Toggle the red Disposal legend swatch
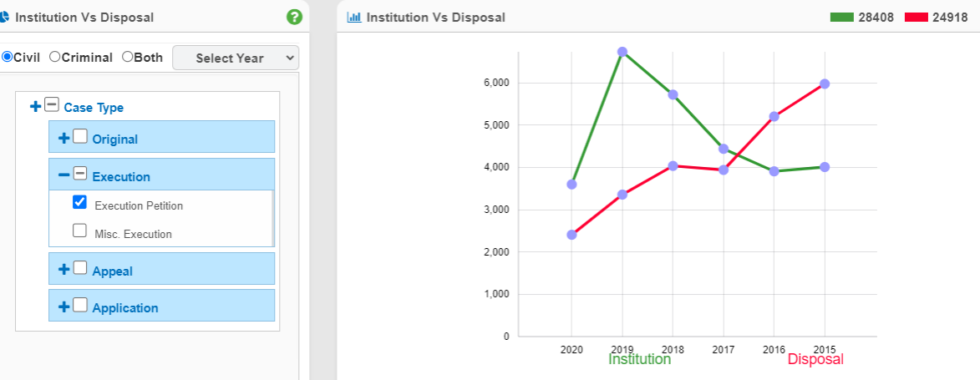 (x=916, y=18)
